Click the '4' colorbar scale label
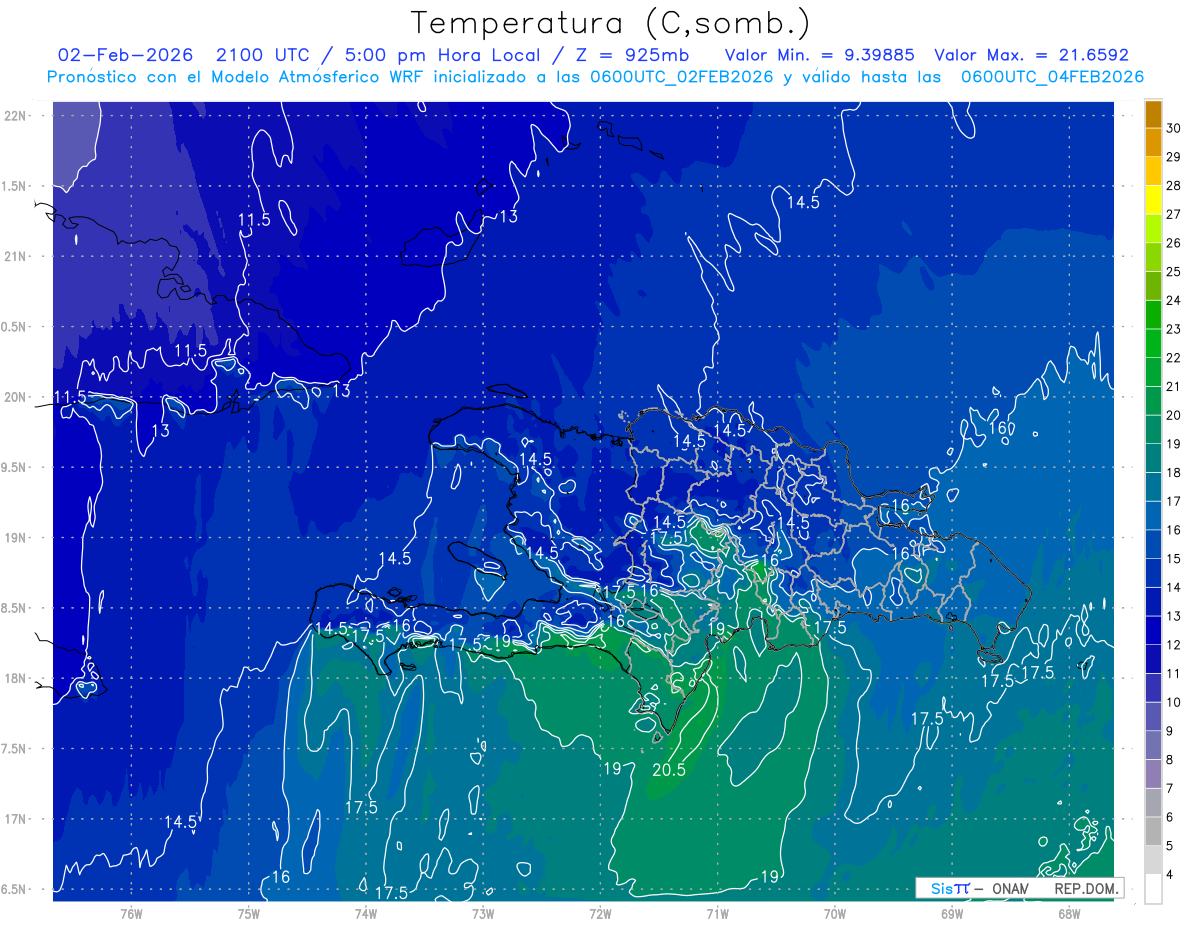Viewport: 1200px width, 927px height. 1171,874
